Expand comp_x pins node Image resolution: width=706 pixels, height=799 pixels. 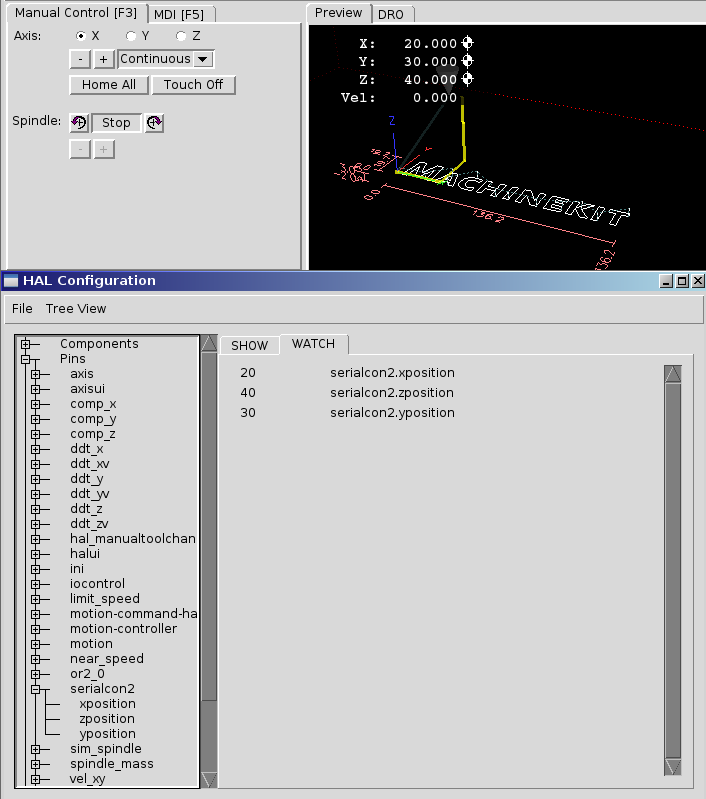tap(35, 405)
